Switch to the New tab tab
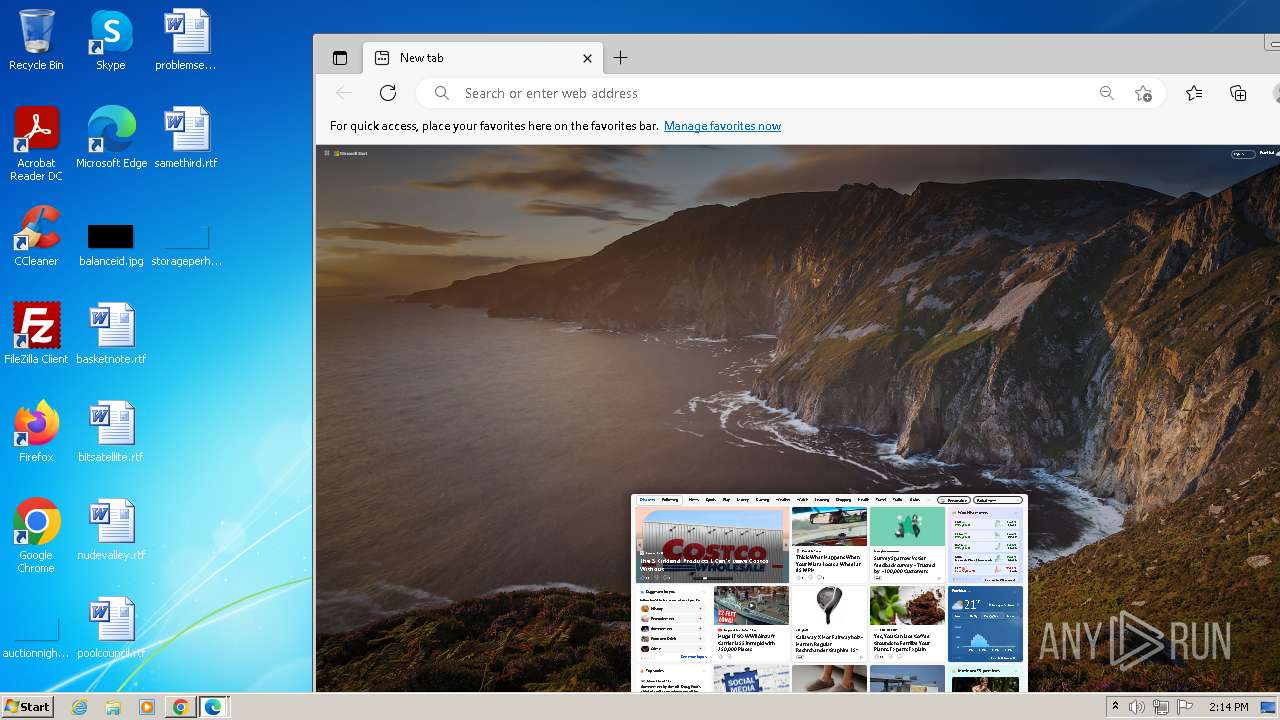Screen dimensions: 1280x720 [484, 58]
